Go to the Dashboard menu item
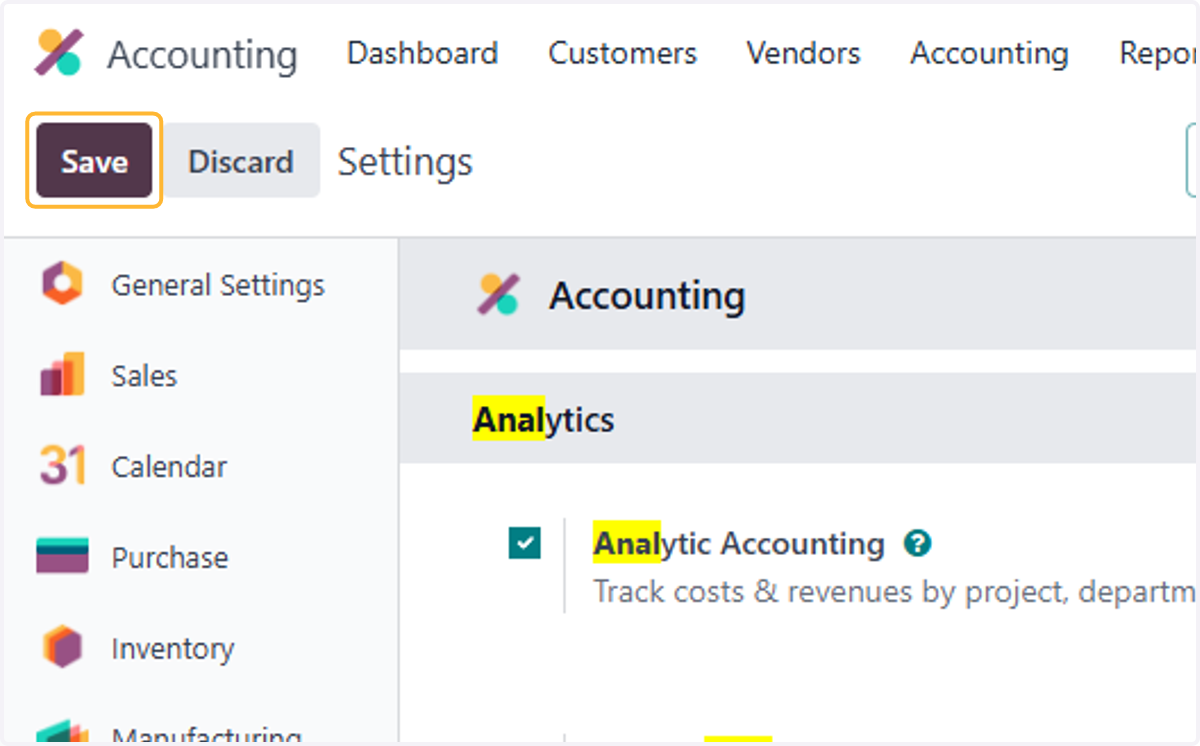 pos(422,53)
